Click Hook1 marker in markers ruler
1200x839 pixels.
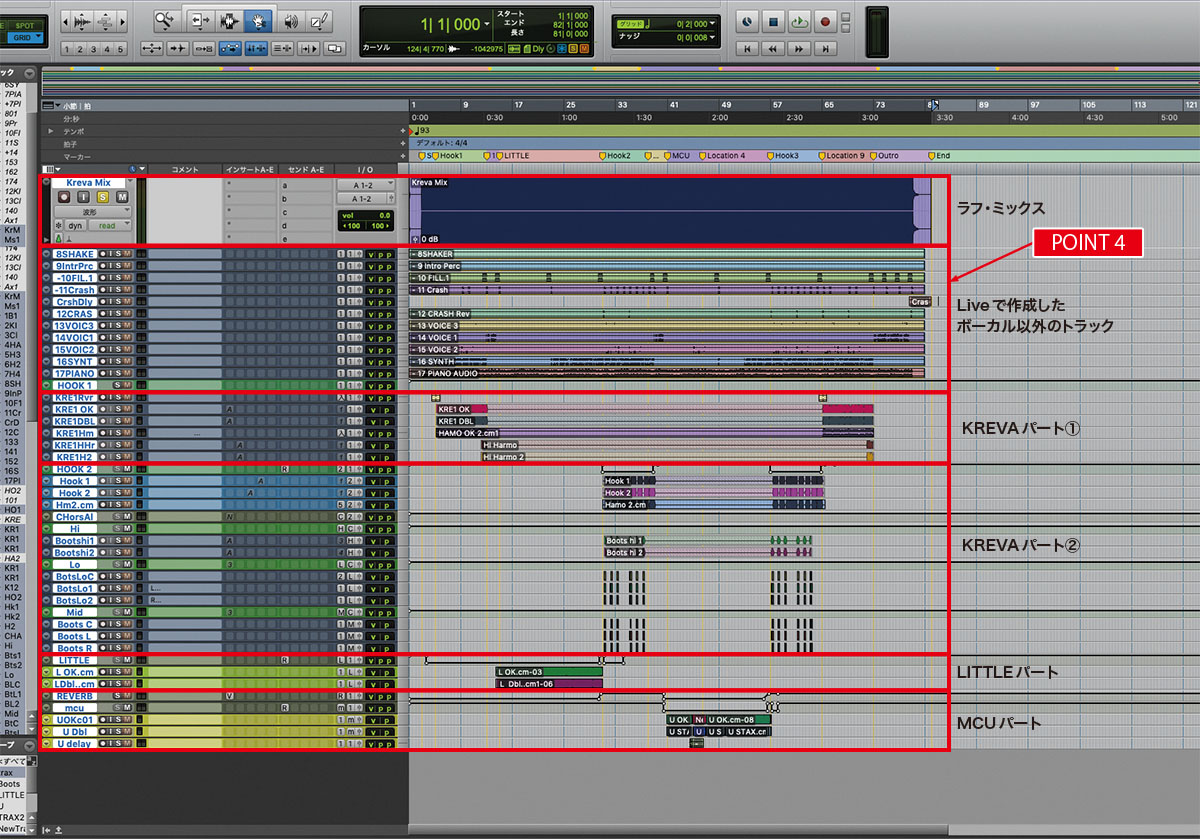pyautogui.click(x=448, y=156)
